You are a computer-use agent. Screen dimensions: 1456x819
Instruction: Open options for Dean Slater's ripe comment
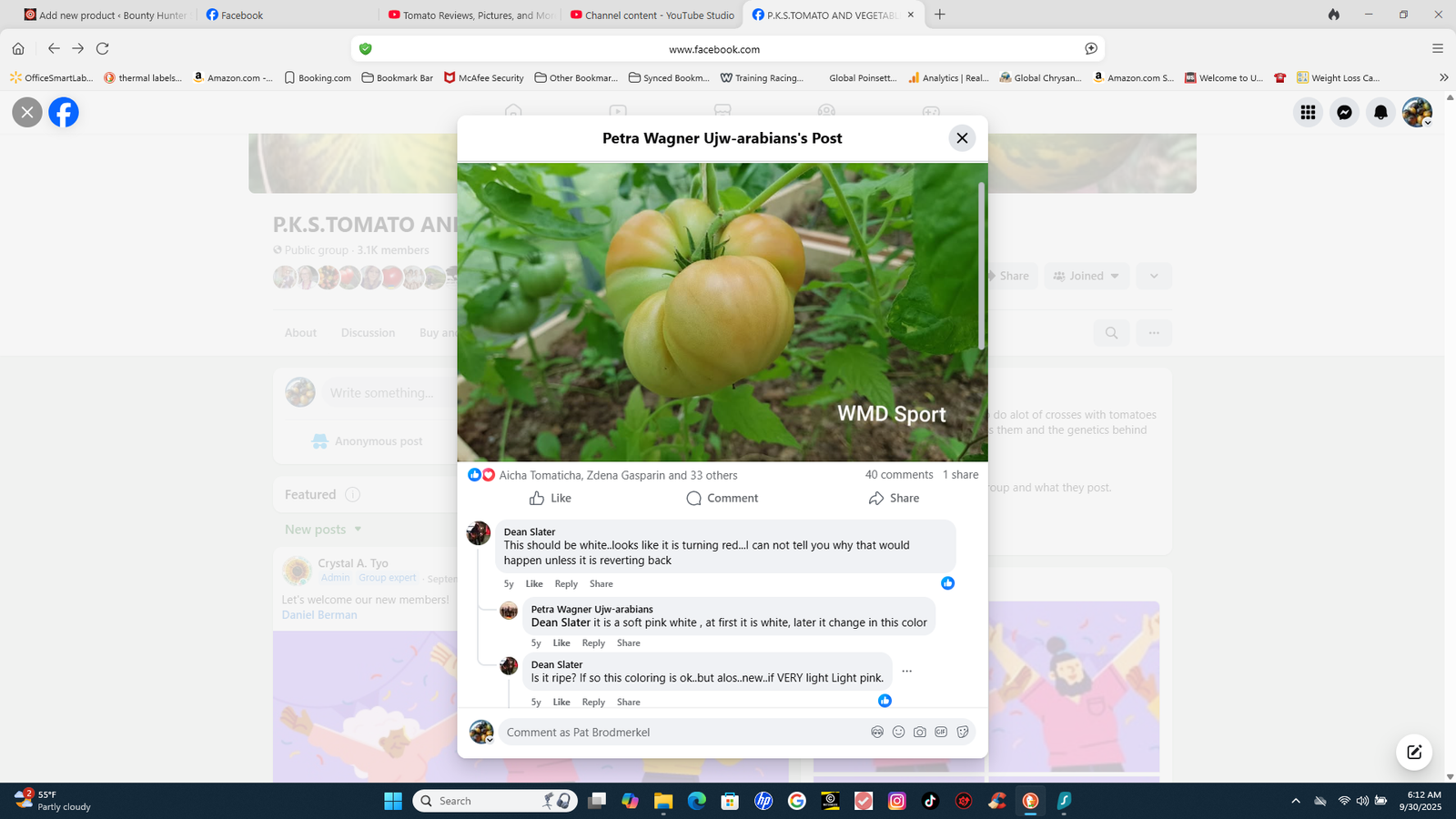[x=906, y=672]
